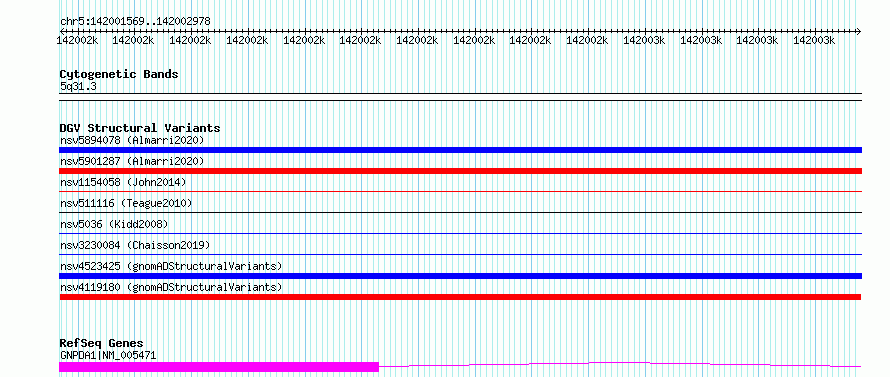
Task: Open the nsv511116 (Teague2010) variant label
Action: [x=126, y=203]
